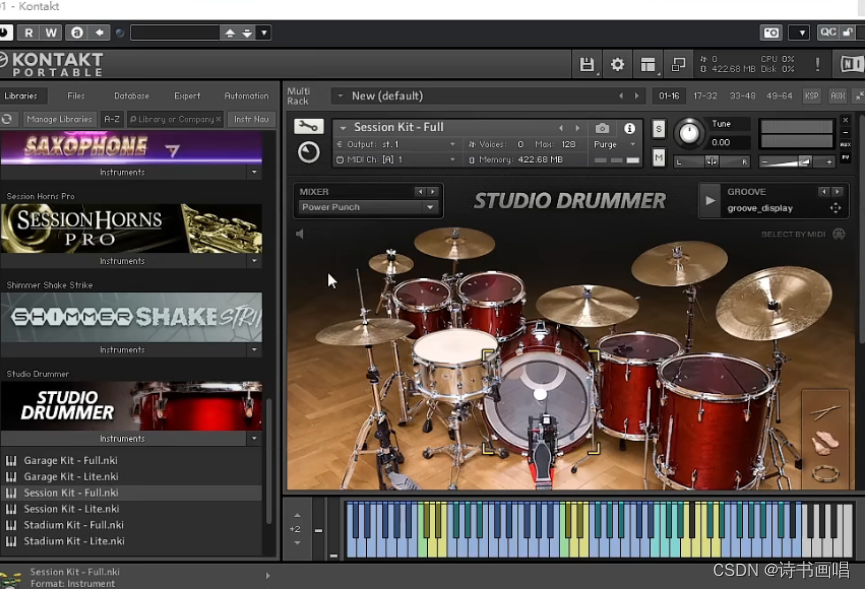The height and width of the screenshot is (589, 865).
Task: Play the groove with the play button
Action: pyautogui.click(x=711, y=201)
